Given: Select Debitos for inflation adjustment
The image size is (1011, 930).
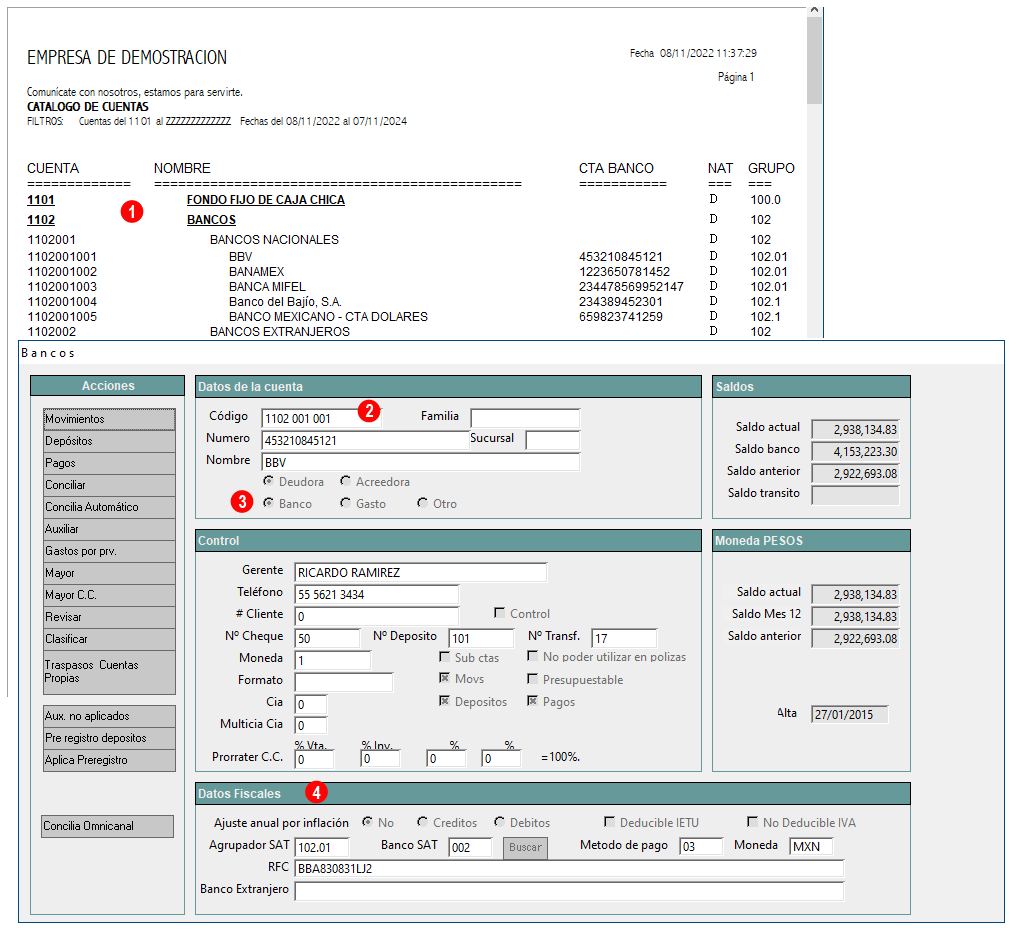Looking at the screenshot, I should (500, 822).
